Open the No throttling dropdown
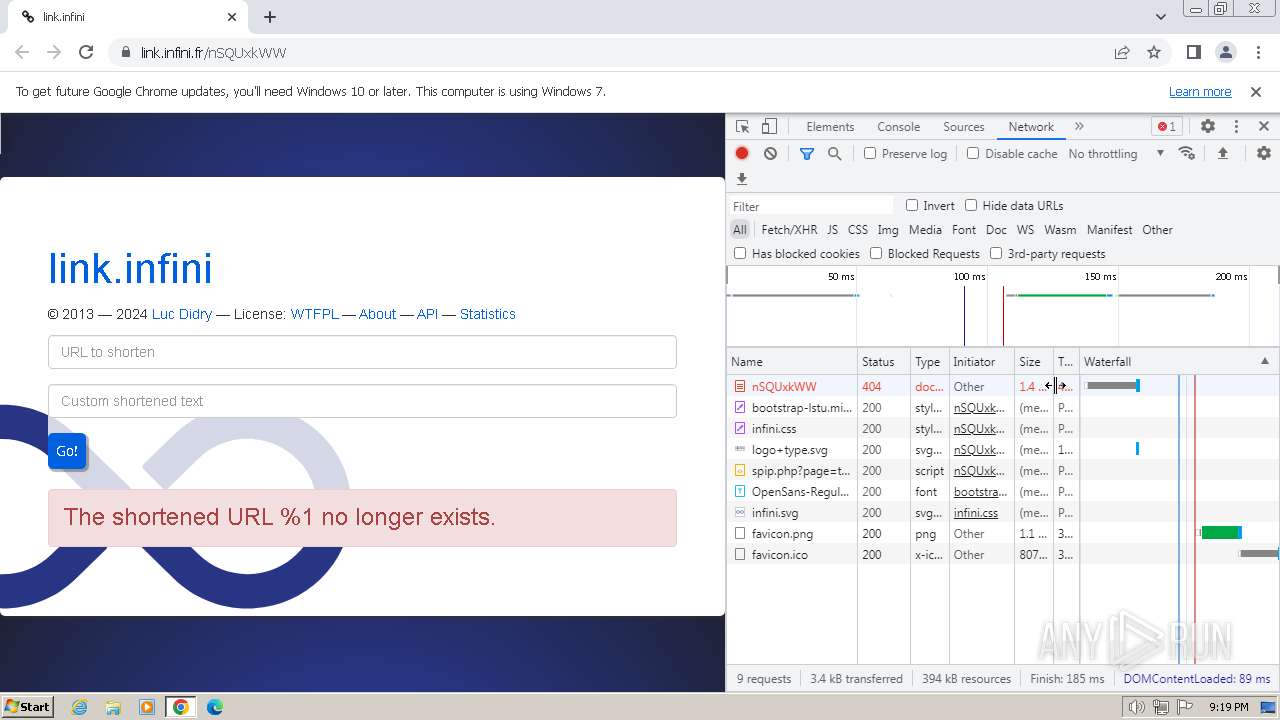 tap(1116, 153)
